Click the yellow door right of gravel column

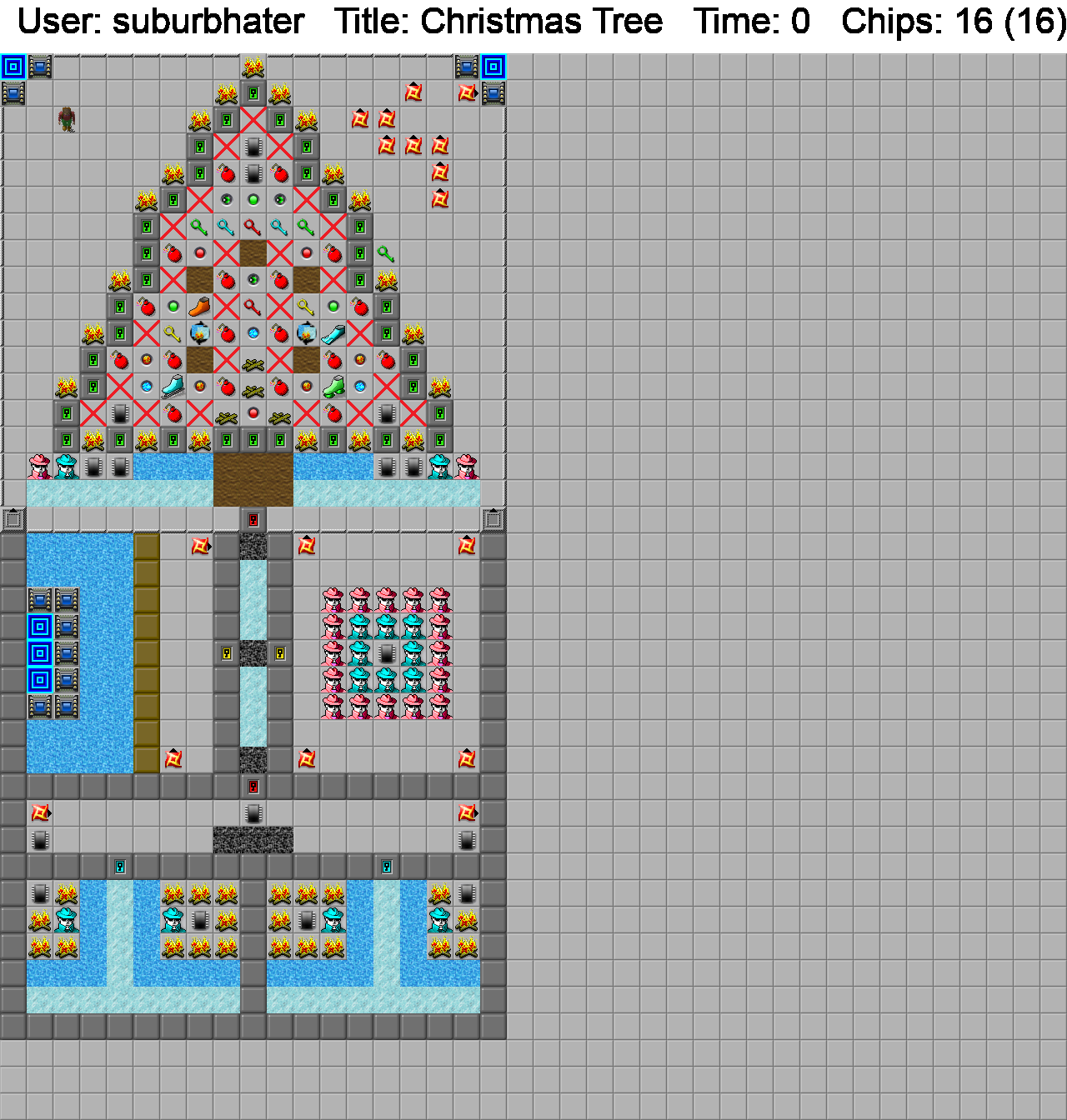point(280,653)
